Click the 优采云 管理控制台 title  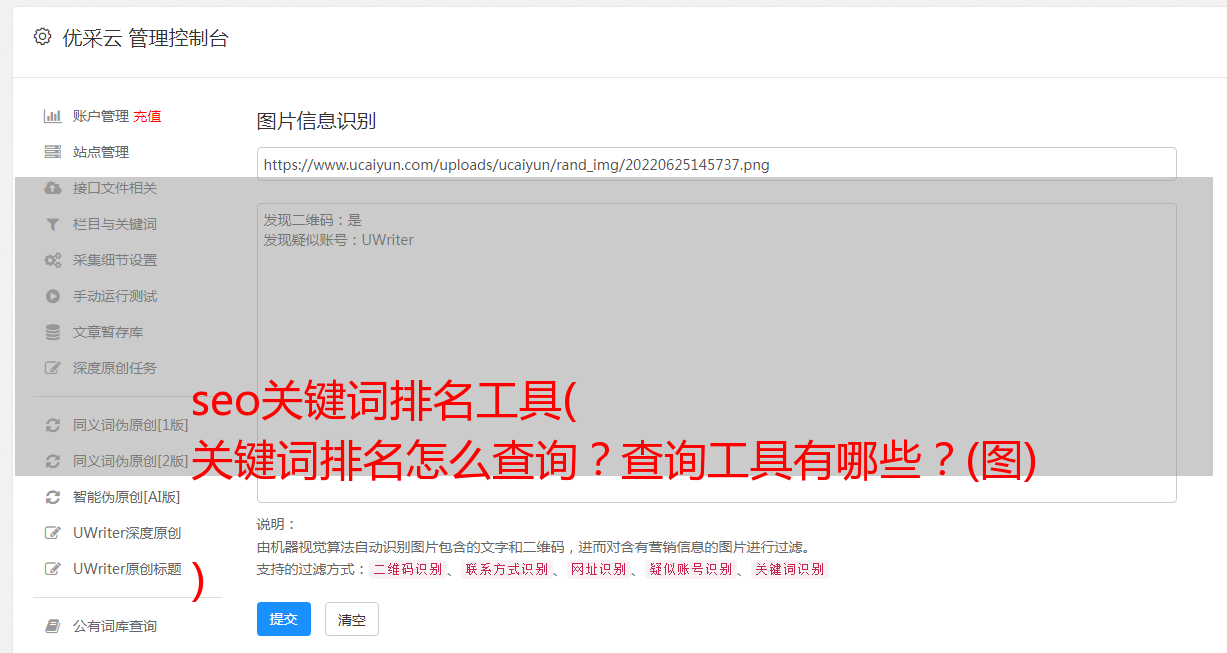pyautogui.click(x=145, y=38)
